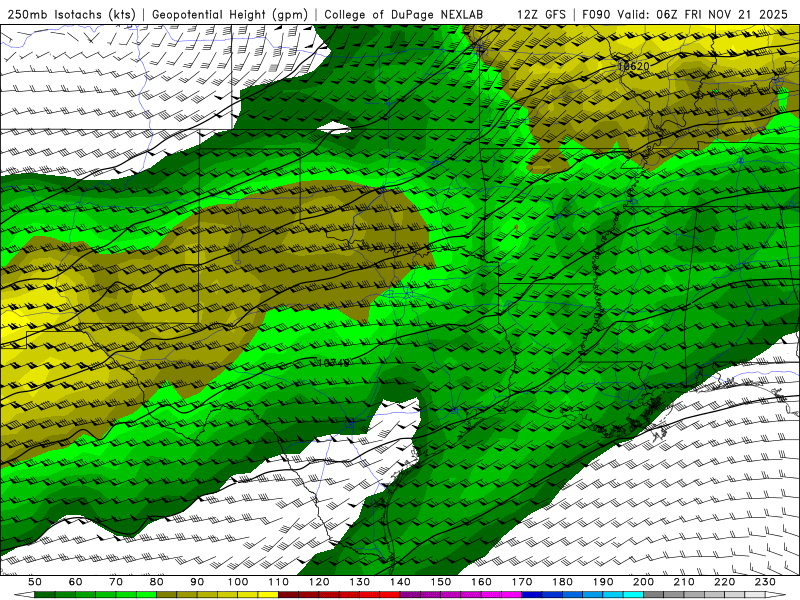Click the legend value 150
The image size is (800, 600).
(441, 582)
